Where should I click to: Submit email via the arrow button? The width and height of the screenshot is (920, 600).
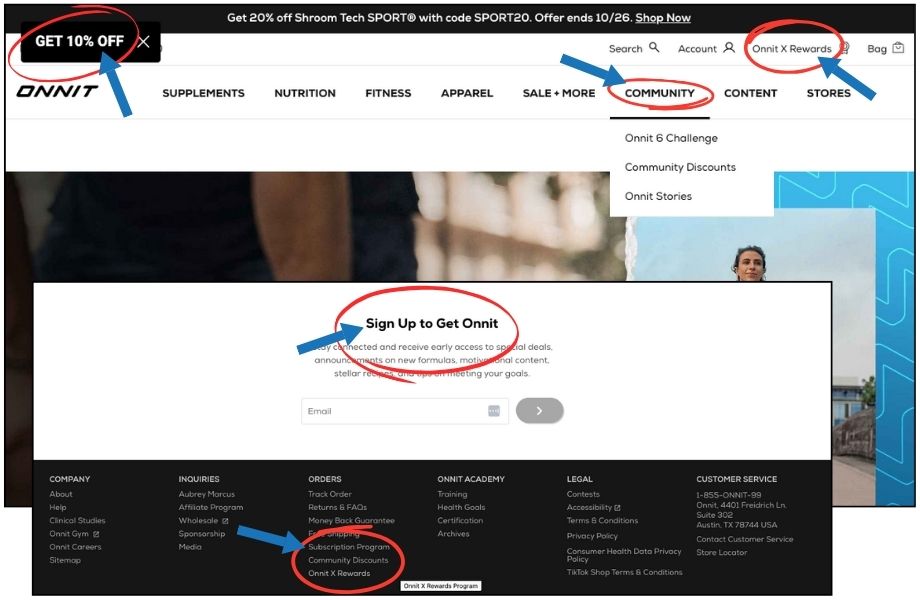[x=539, y=410]
